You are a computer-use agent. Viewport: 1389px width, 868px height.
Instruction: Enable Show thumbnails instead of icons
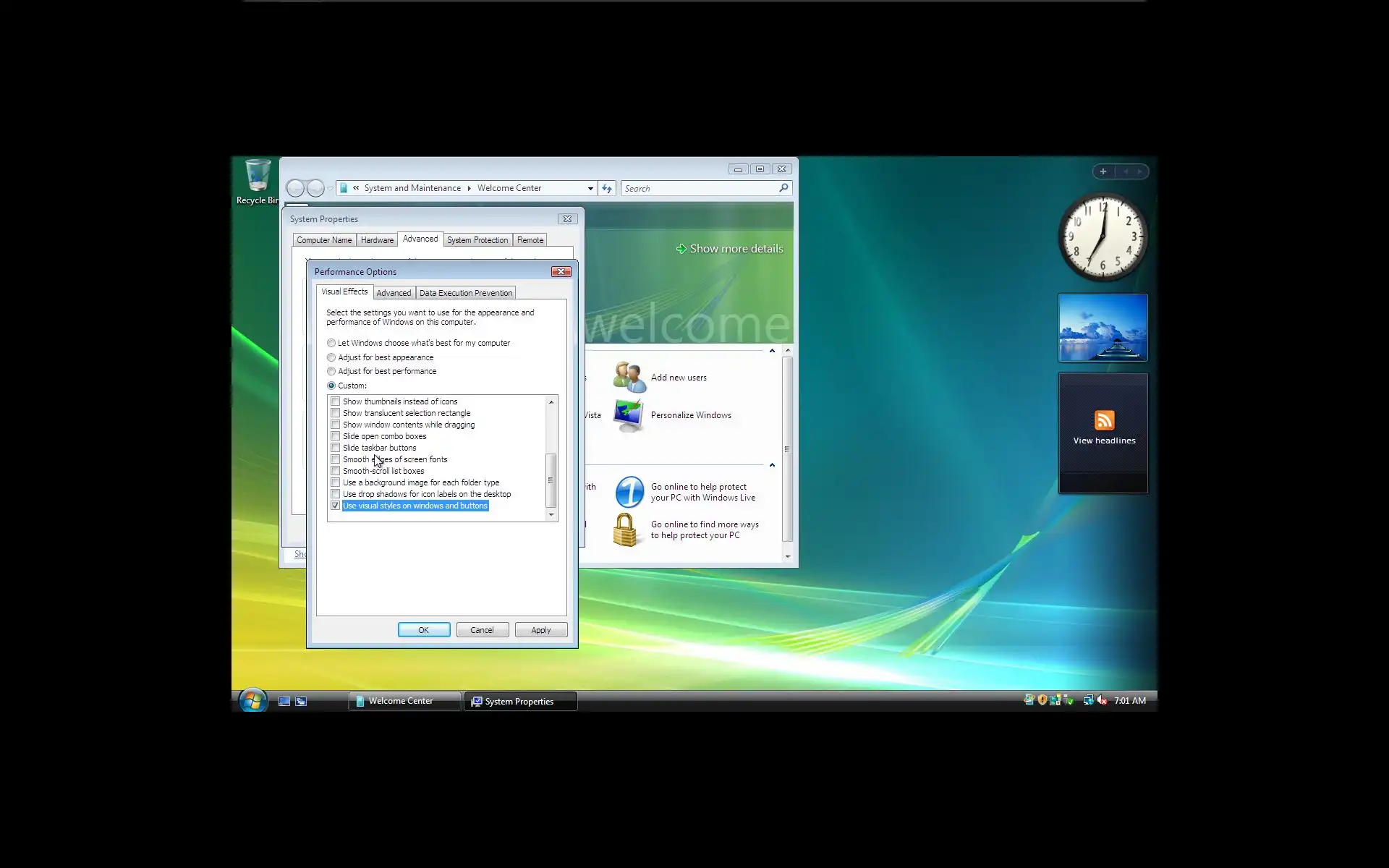tap(336, 401)
